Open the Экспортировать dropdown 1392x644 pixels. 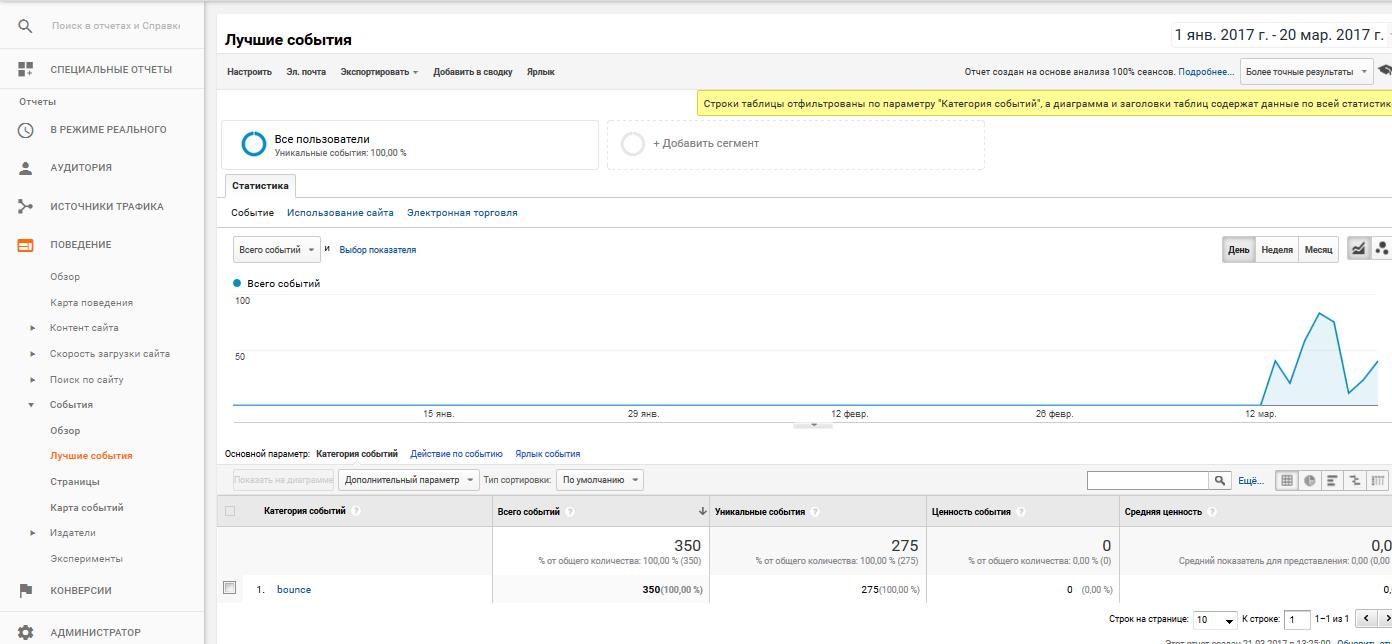click(379, 72)
